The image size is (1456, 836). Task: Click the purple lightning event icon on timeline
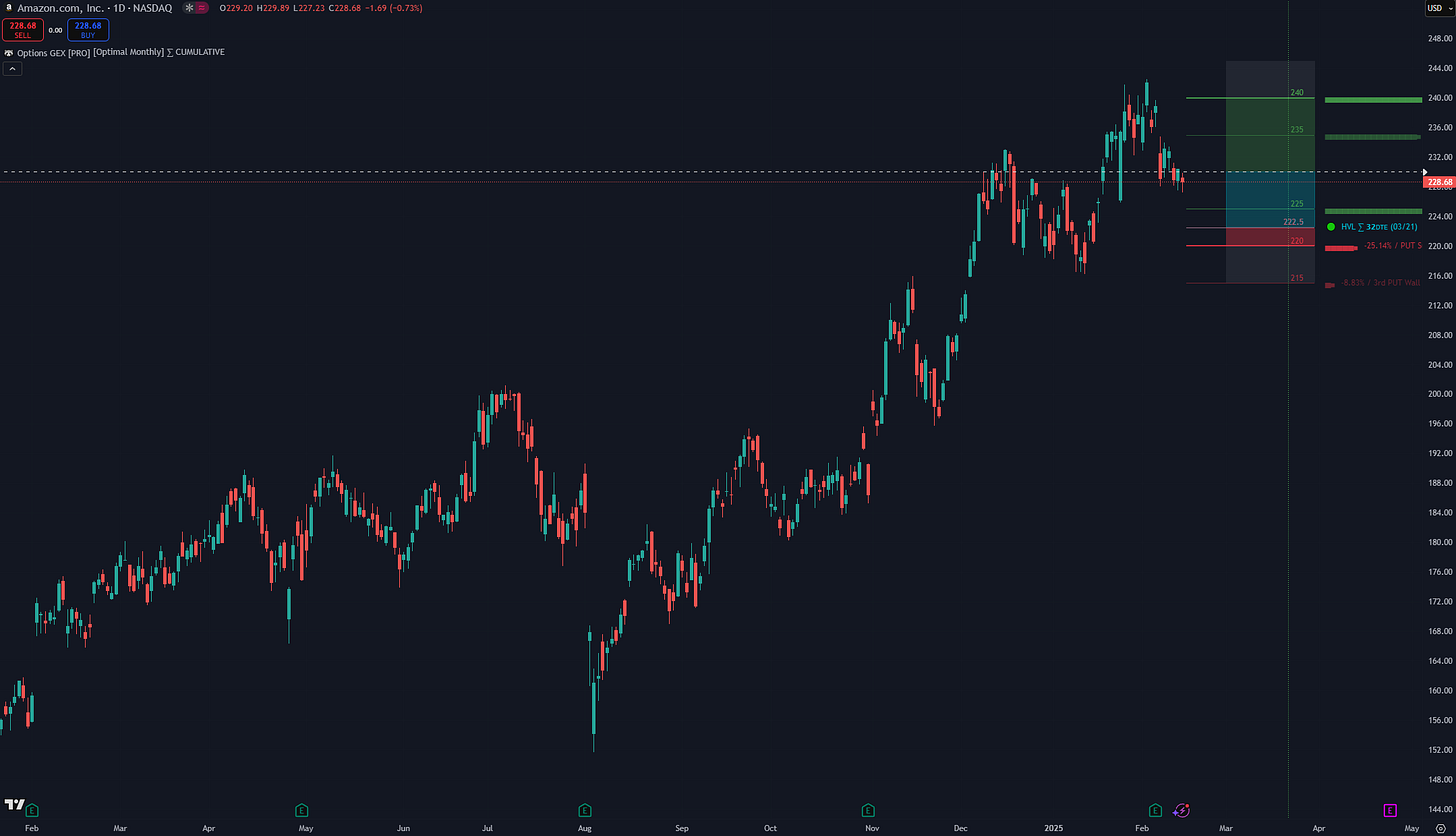(x=1181, y=809)
